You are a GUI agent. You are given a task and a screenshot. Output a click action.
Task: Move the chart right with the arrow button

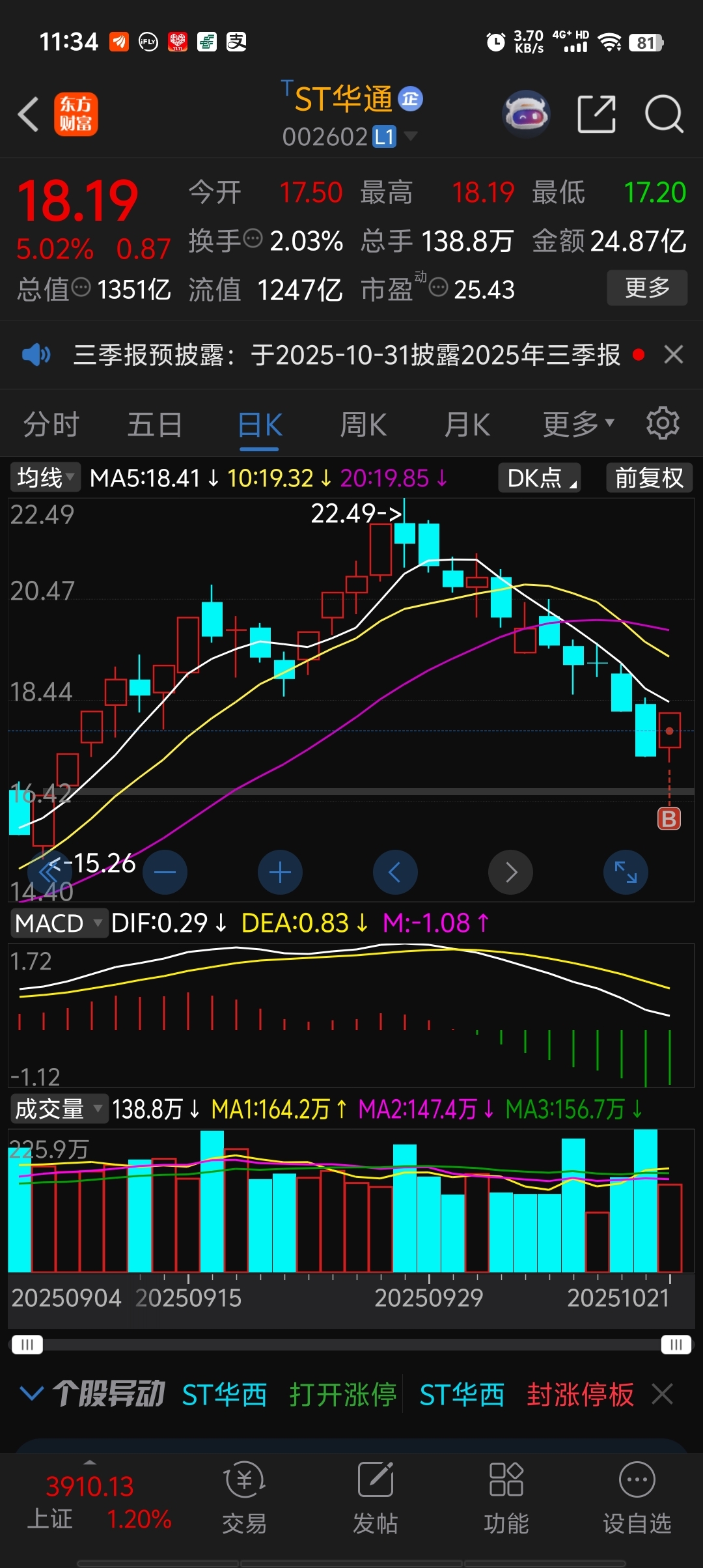pos(510,872)
